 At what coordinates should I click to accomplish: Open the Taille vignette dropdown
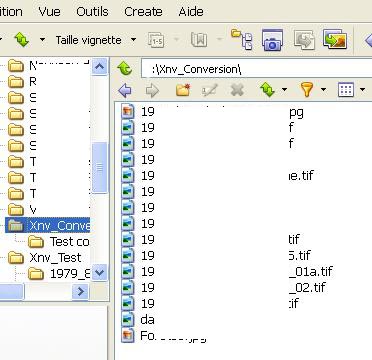96,40
